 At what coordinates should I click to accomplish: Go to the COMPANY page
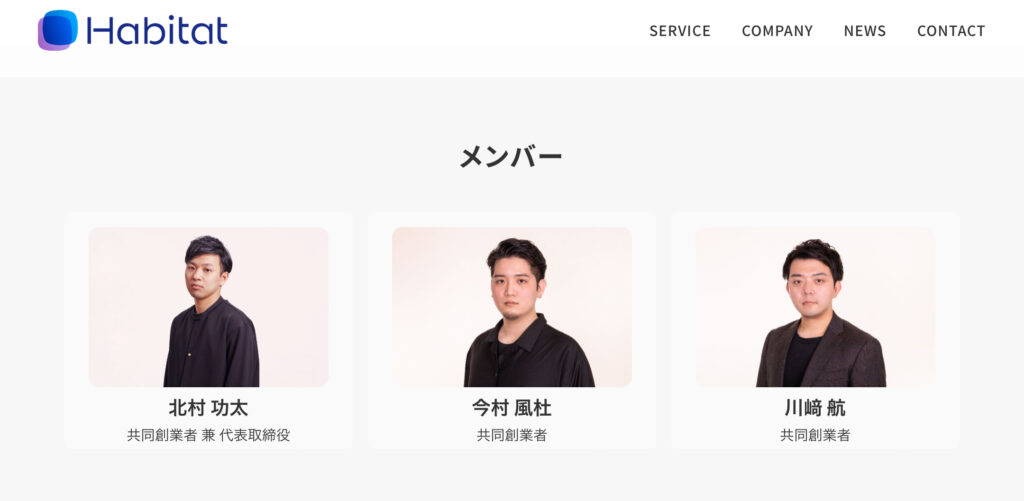(x=777, y=31)
